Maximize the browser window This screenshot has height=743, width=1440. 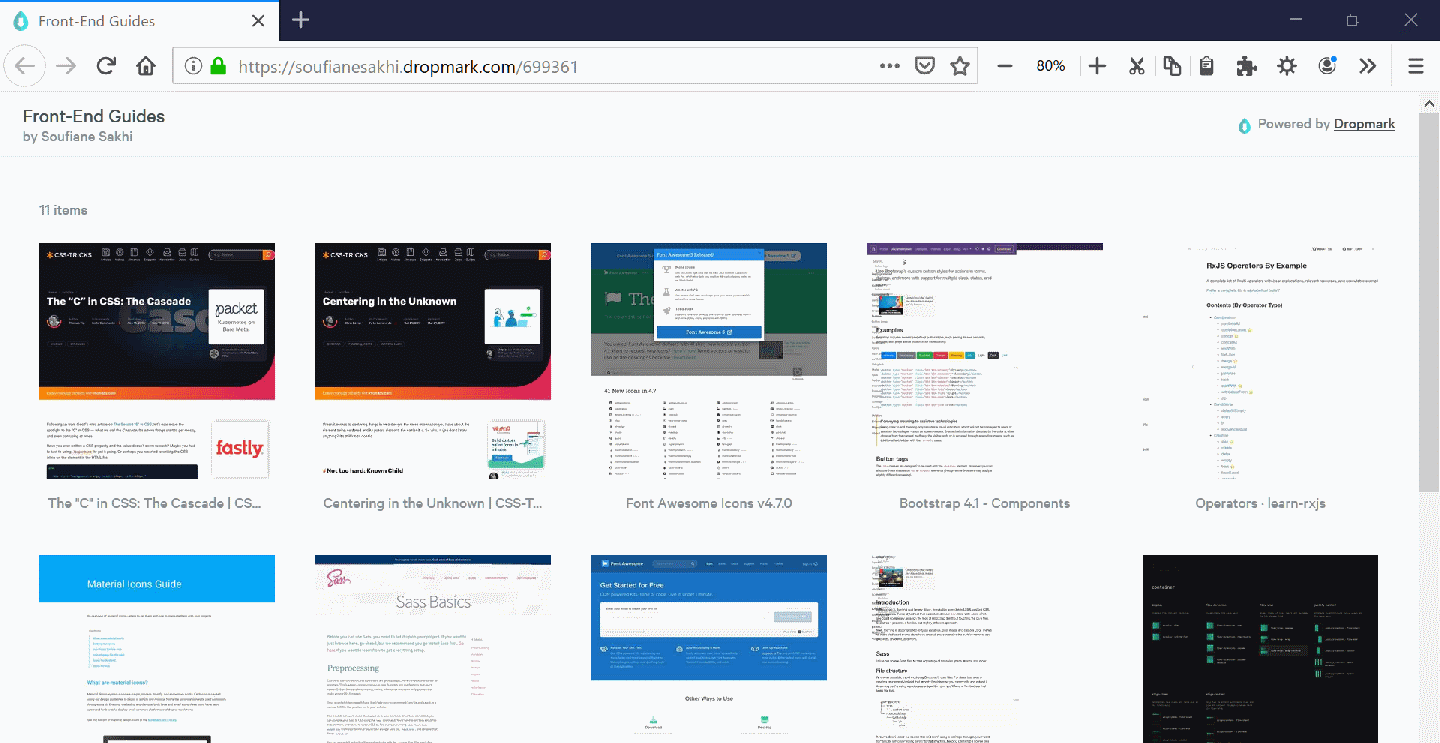click(x=1352, y=20)
